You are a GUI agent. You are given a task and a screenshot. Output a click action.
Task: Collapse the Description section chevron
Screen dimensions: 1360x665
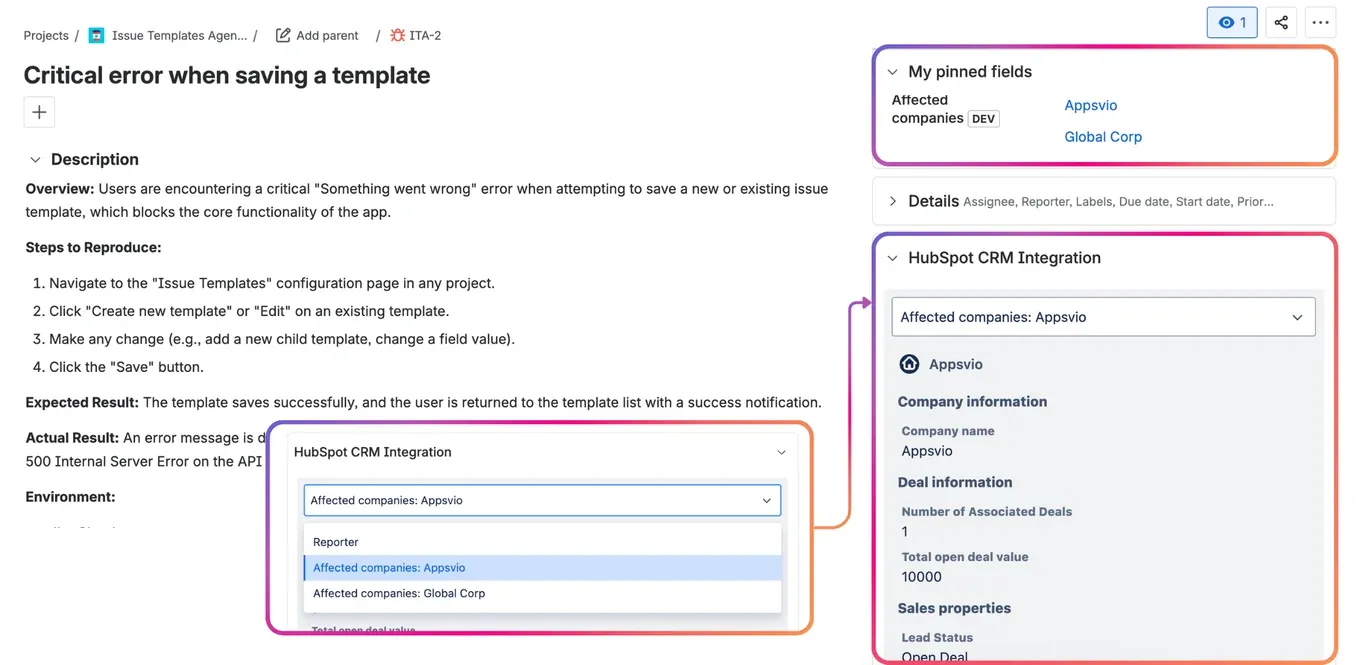click(35, 159)
